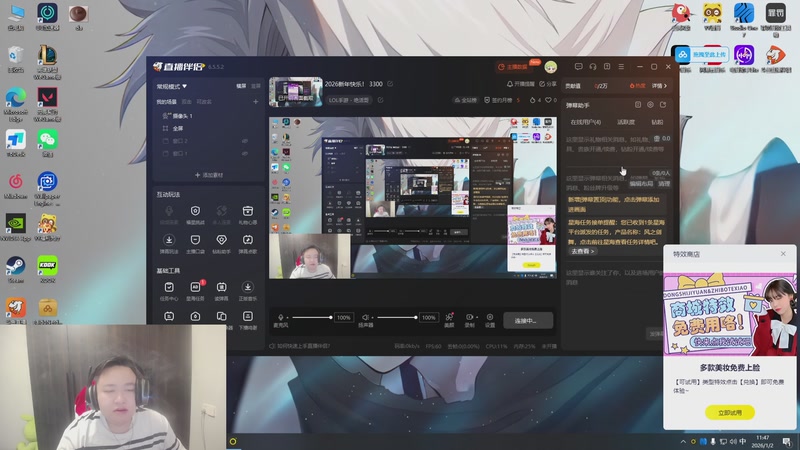Adjust the speaker volume slider

pyautogui.click(x=396, y=317)
